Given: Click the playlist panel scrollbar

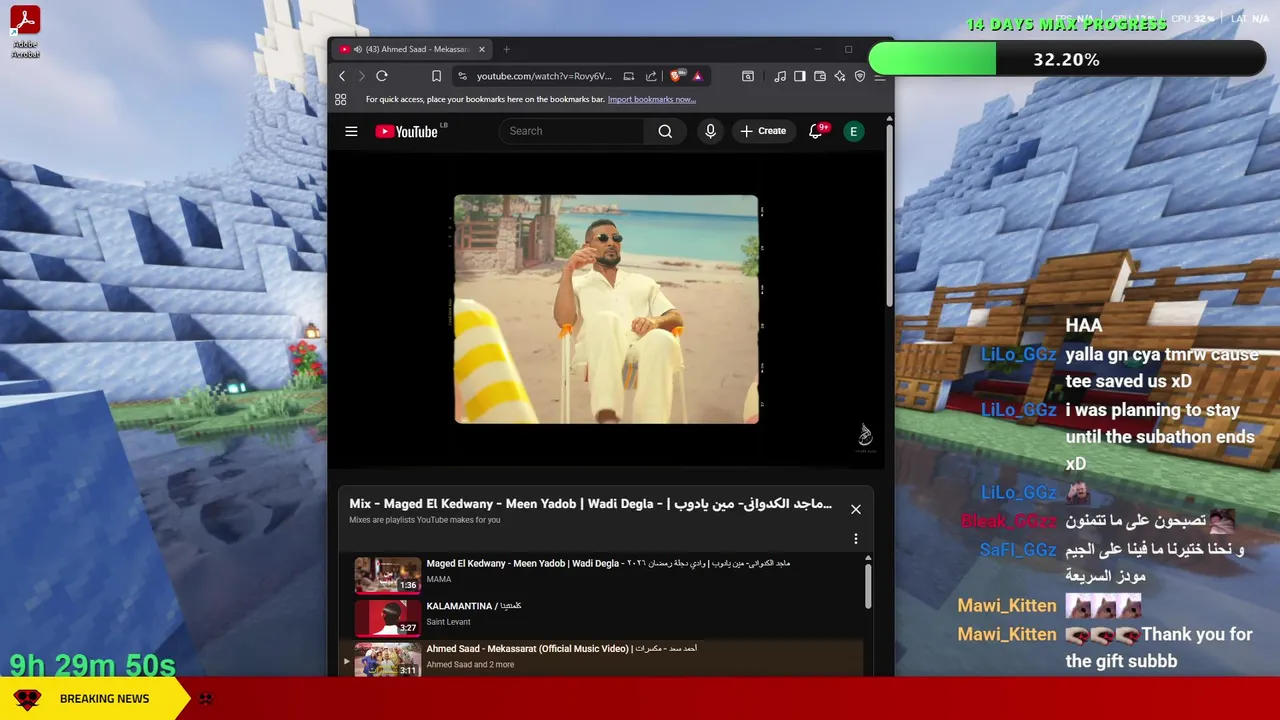Looking at the screenshot, I should coord(868,585).
